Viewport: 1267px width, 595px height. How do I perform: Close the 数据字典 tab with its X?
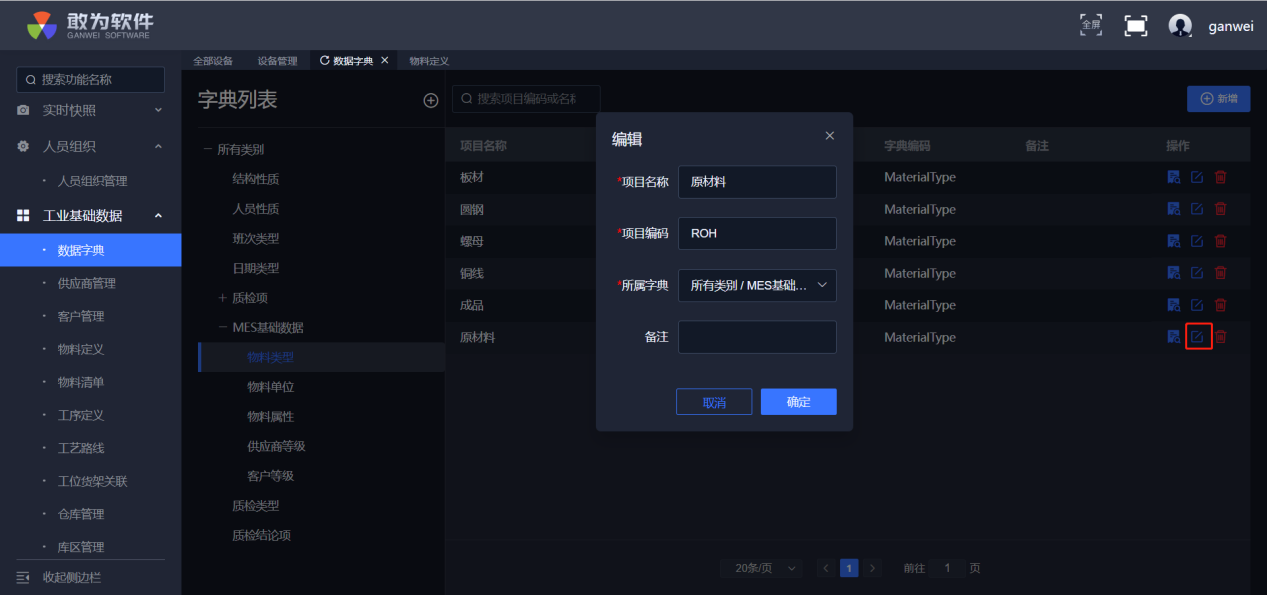pos(385,61)
